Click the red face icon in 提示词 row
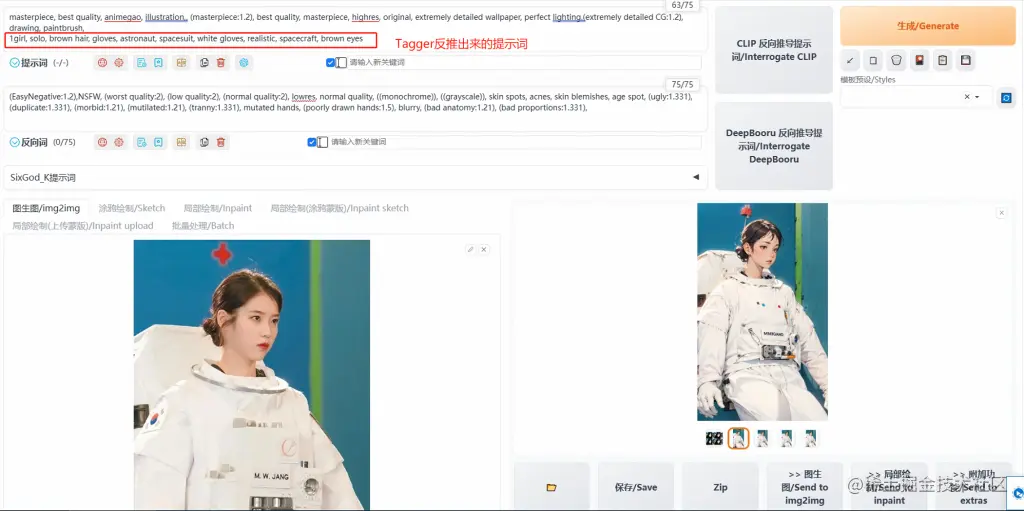The width and height of the screenshot is (1024, 511). point(101,63)
